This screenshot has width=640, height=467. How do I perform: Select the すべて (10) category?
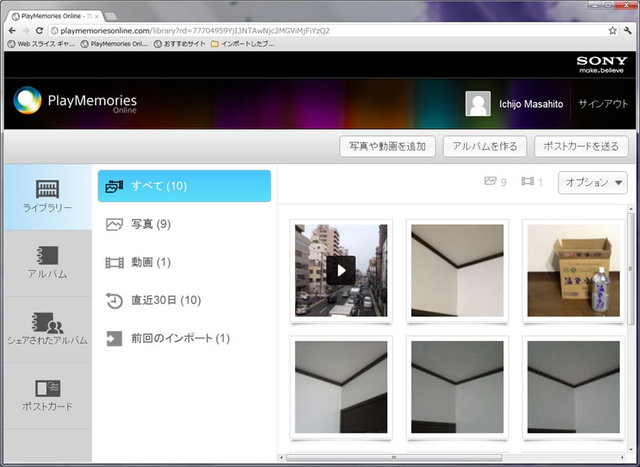coord(184,186)
